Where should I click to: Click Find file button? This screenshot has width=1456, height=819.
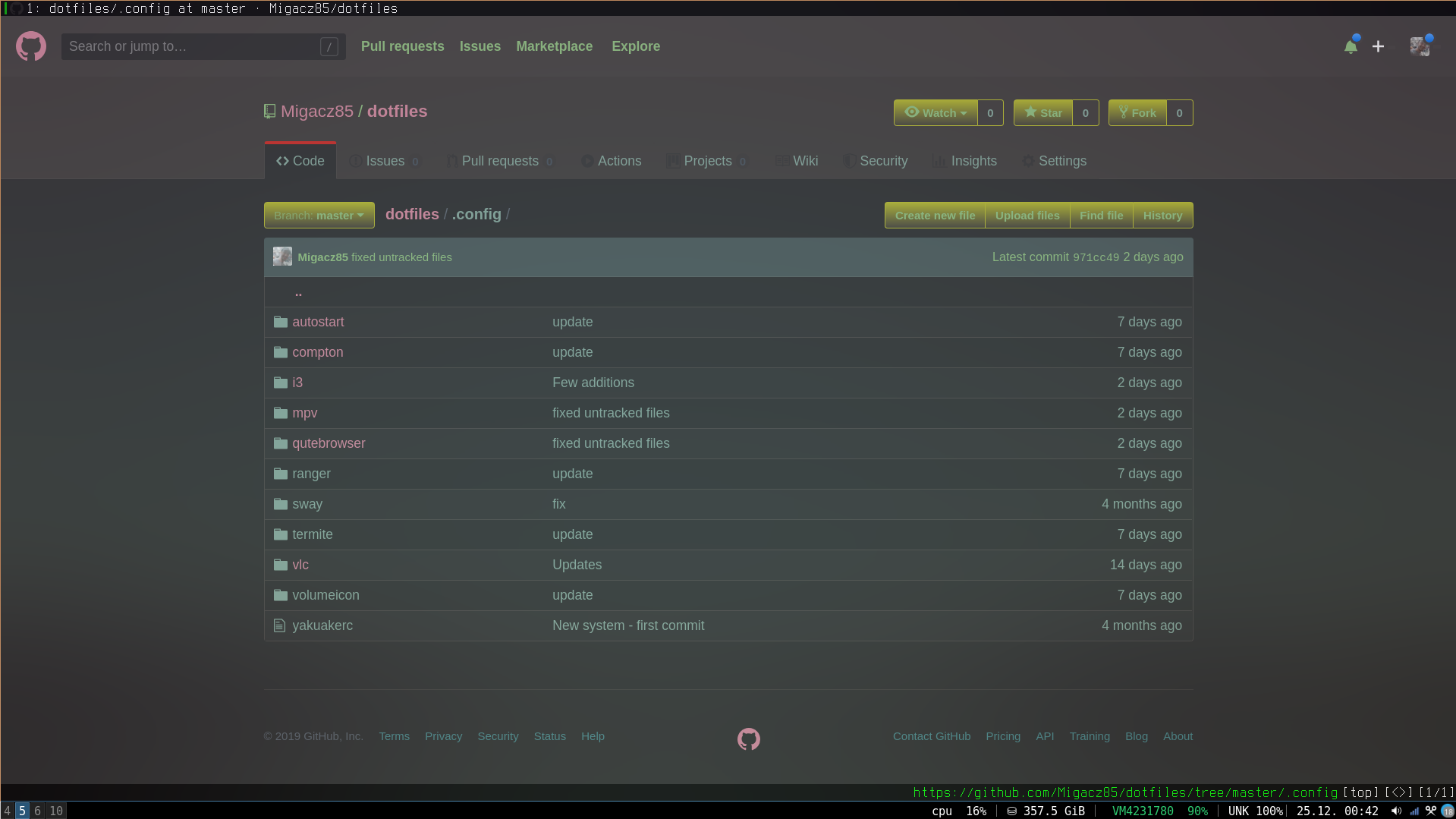(1101, 216)
